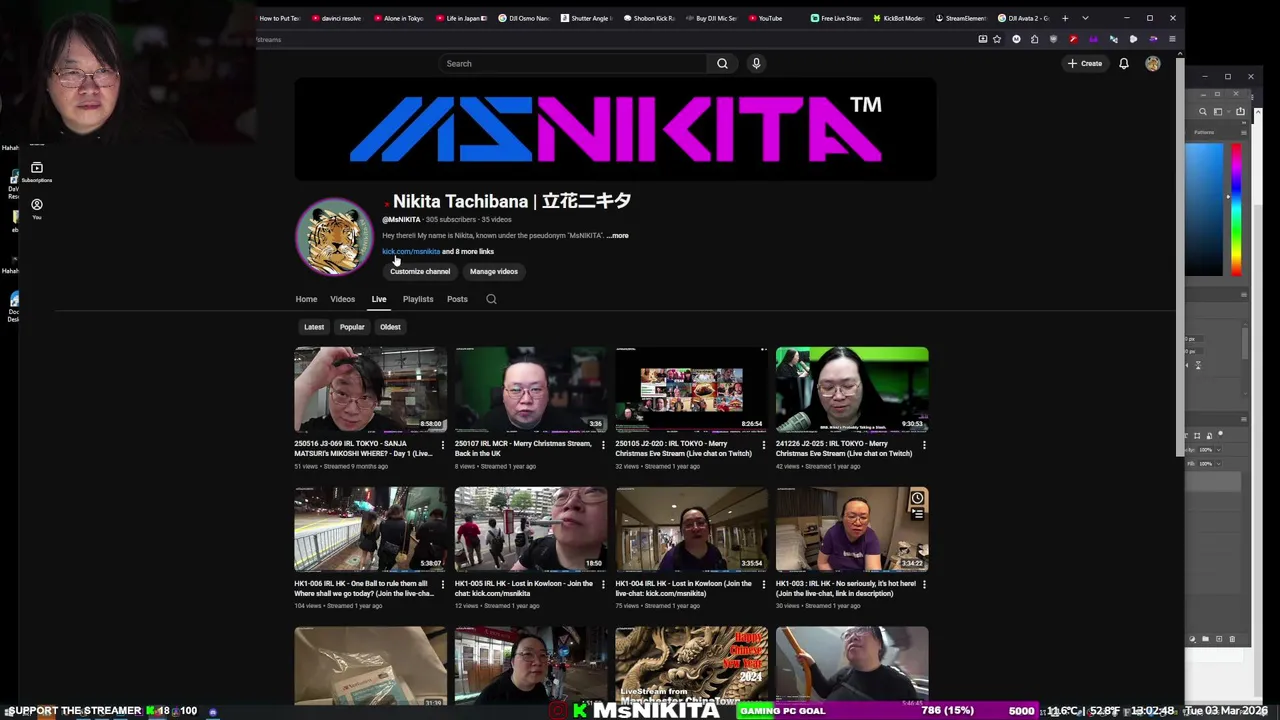Click Manage videos button
This screenshot has width=1280, height=720.
point(494,272)
